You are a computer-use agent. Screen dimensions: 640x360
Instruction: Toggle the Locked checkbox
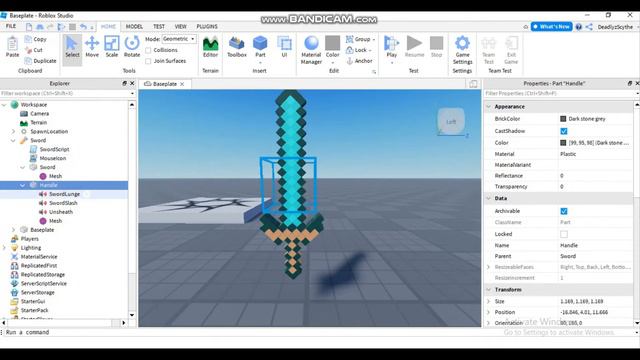point(564,234)
